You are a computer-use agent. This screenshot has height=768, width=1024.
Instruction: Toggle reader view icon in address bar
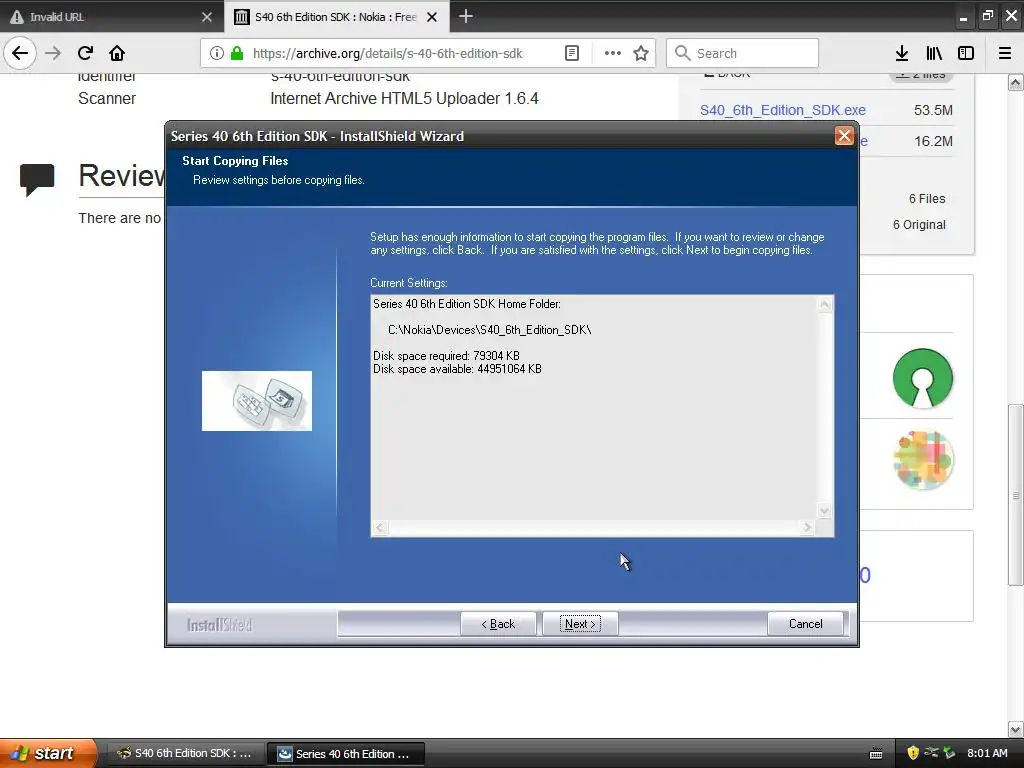coord(571,53)
